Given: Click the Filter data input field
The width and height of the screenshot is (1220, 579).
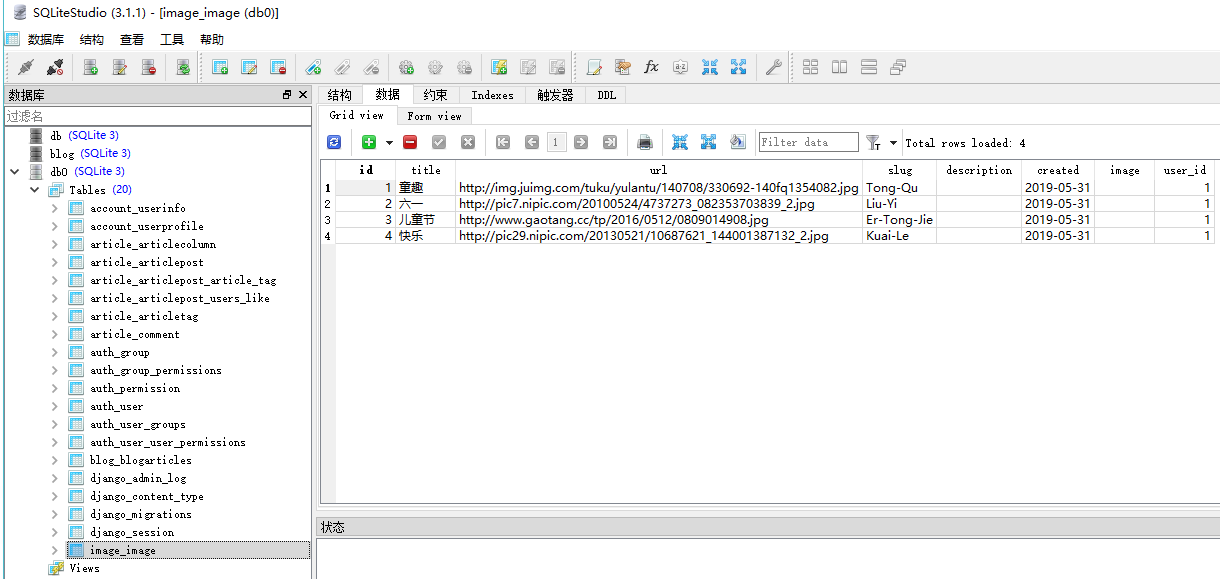Looking at the screenshot, I should click(808, 142).
